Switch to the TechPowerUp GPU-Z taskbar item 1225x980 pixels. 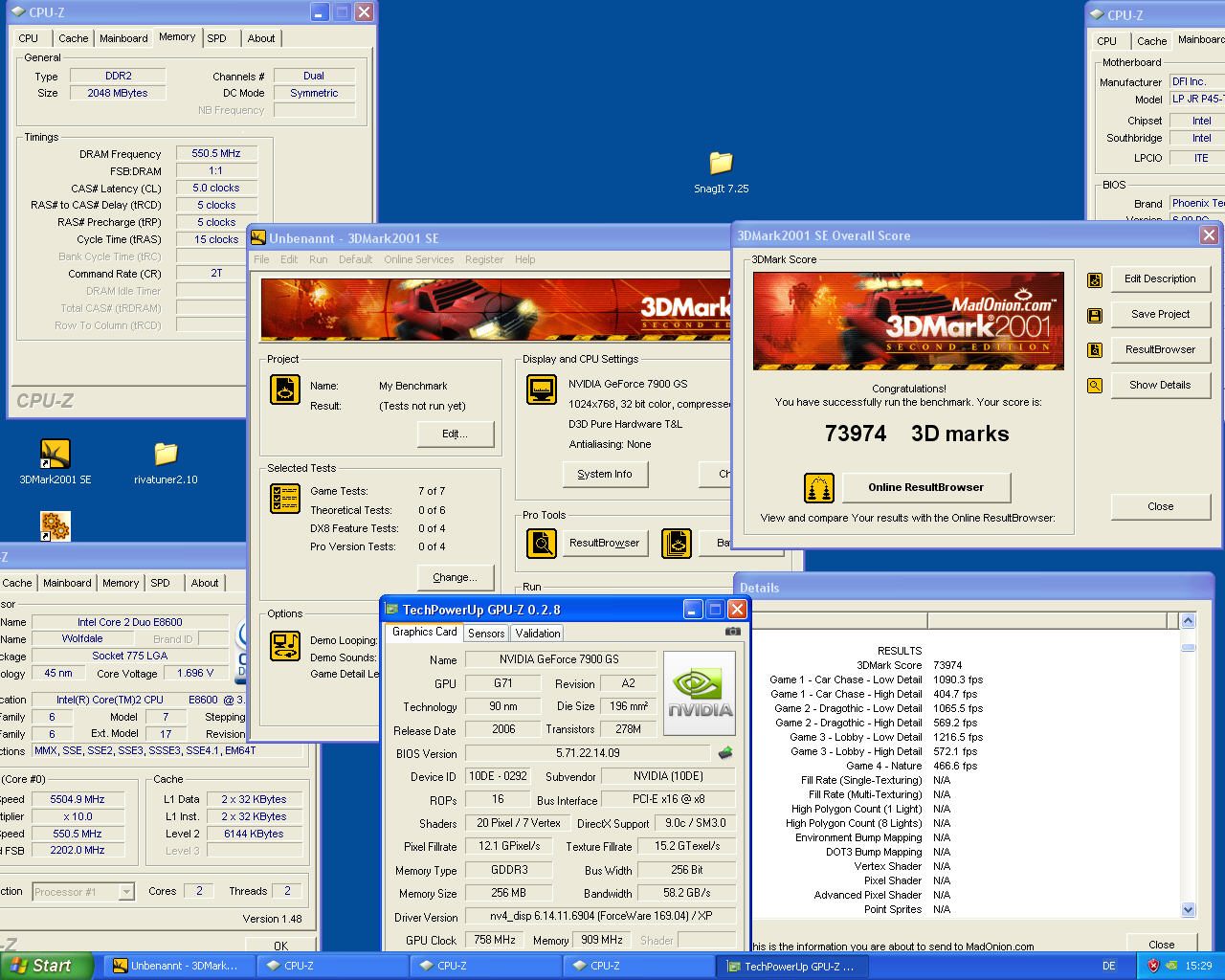(791, 966)
